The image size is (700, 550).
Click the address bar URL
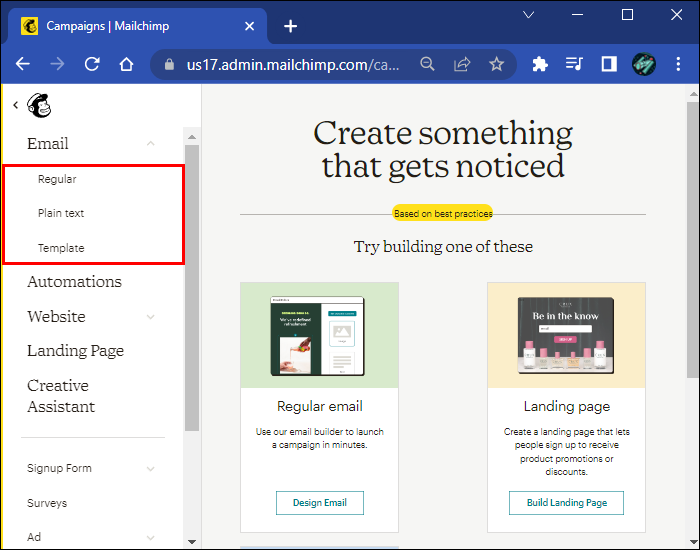[x=293, y=65]
